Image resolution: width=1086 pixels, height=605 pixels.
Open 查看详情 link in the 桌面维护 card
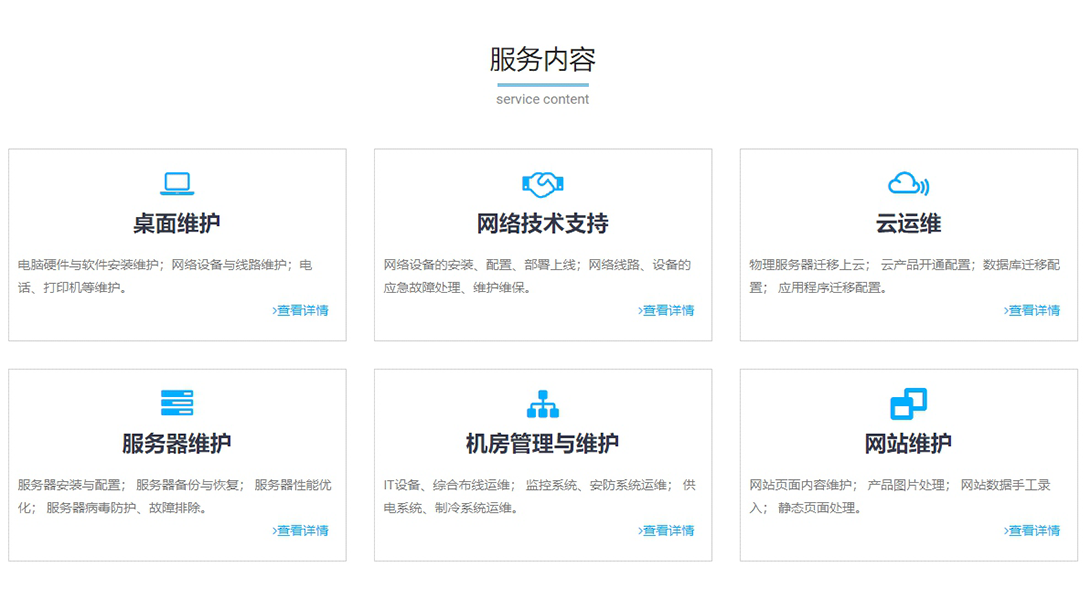point(301,311)
